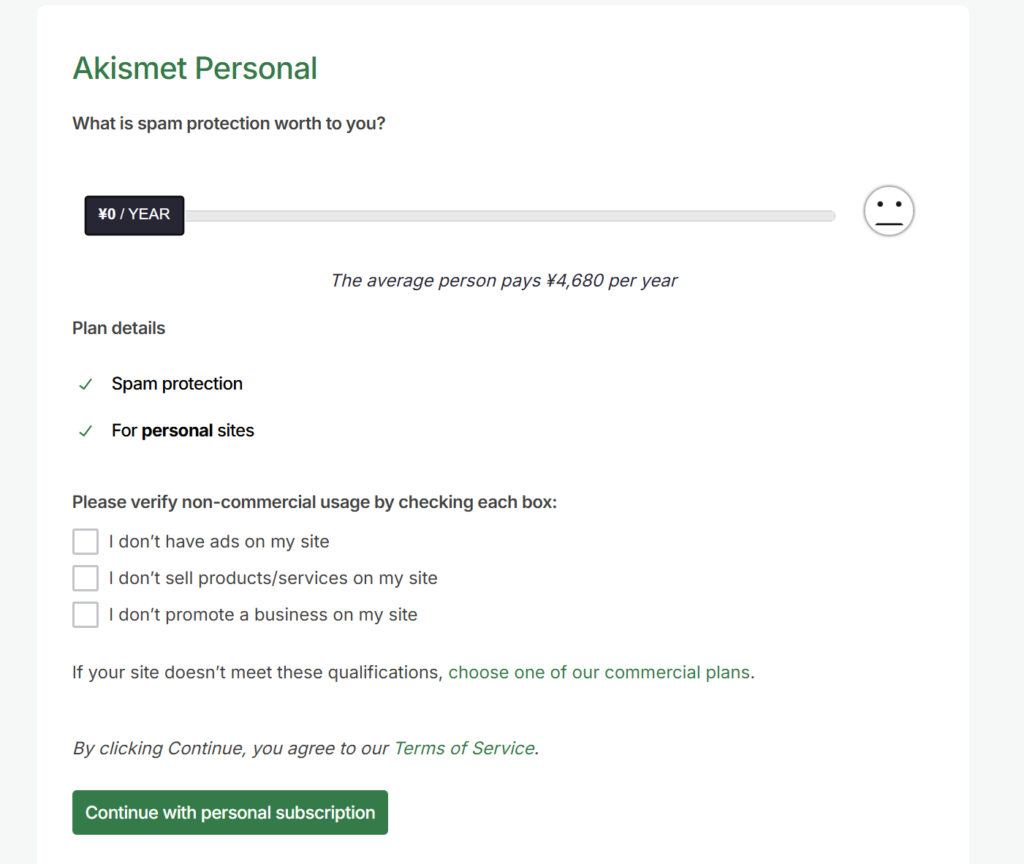This screenshot has width=1024, height=864.
Task: Enable the "I don't promote a business" checkbox
Action: point(86,615)
